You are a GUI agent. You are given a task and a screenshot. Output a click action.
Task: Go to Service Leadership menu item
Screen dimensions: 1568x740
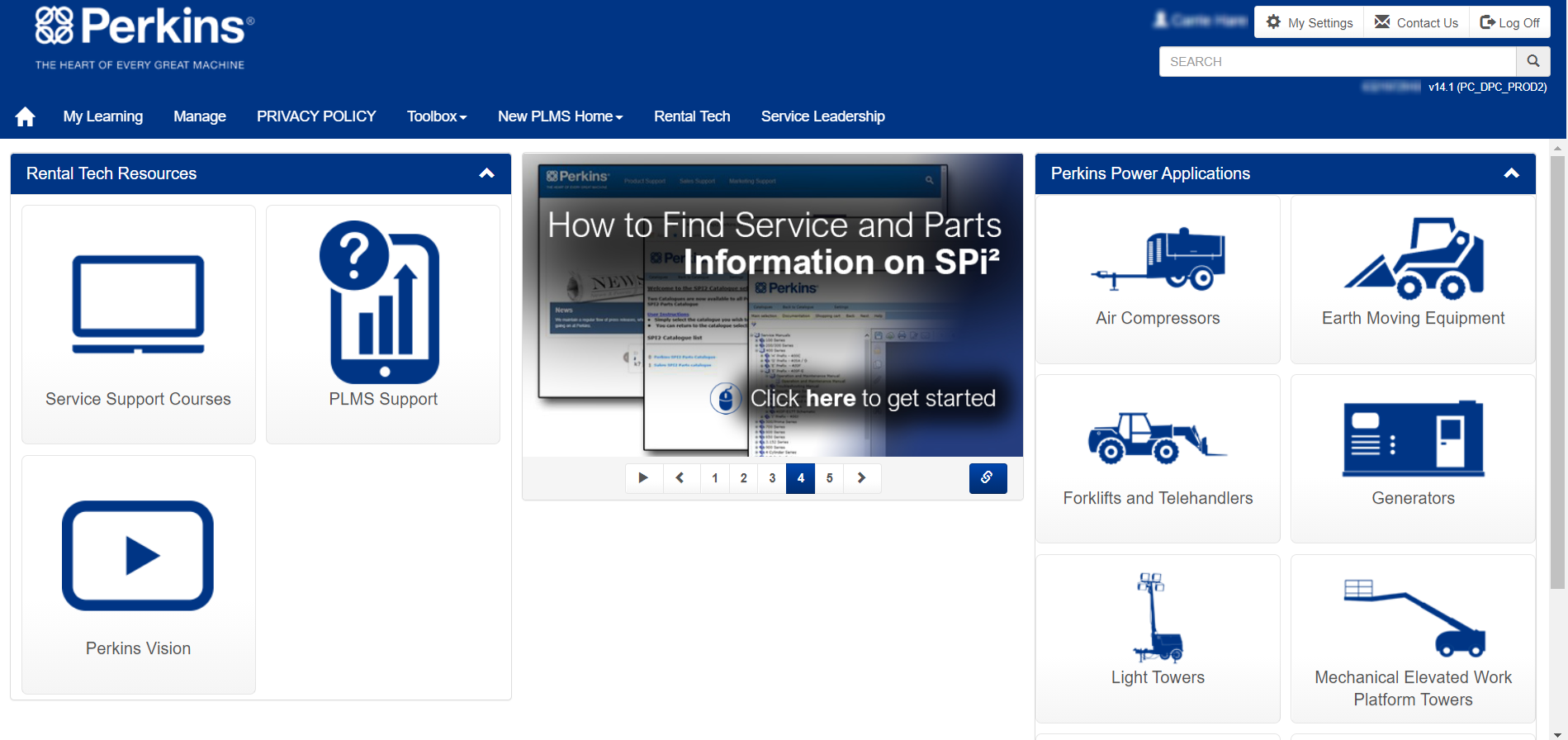pos(822,116)
